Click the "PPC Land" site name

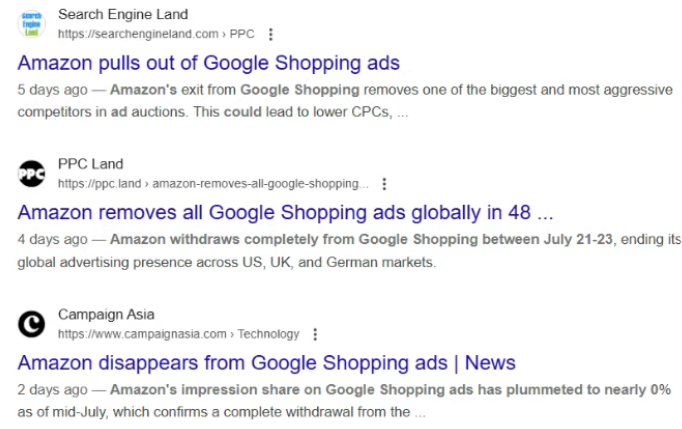click(x=91, y=164)
